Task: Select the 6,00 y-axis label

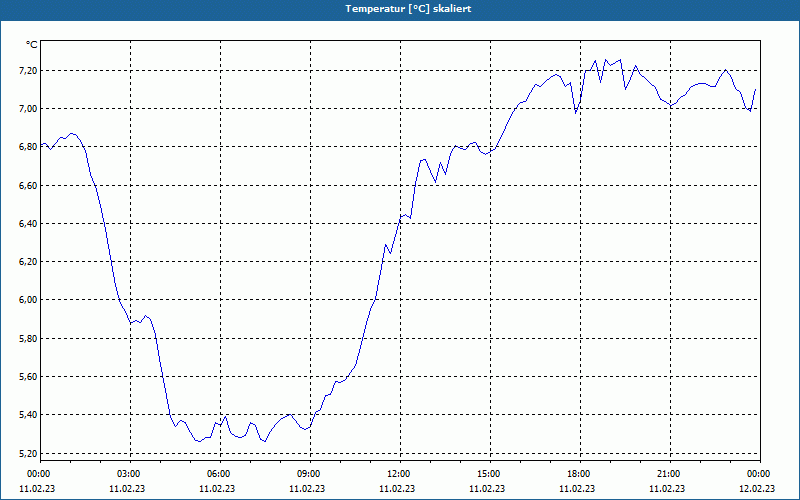Action: tap(28, 300)
